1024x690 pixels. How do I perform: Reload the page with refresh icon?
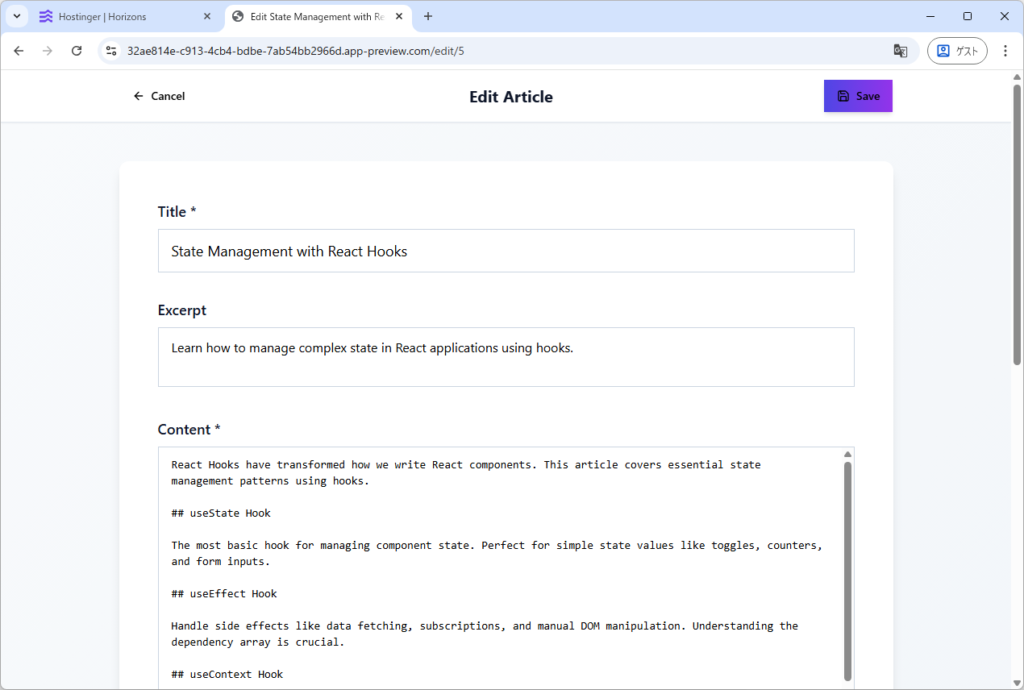tap(76, 51)
